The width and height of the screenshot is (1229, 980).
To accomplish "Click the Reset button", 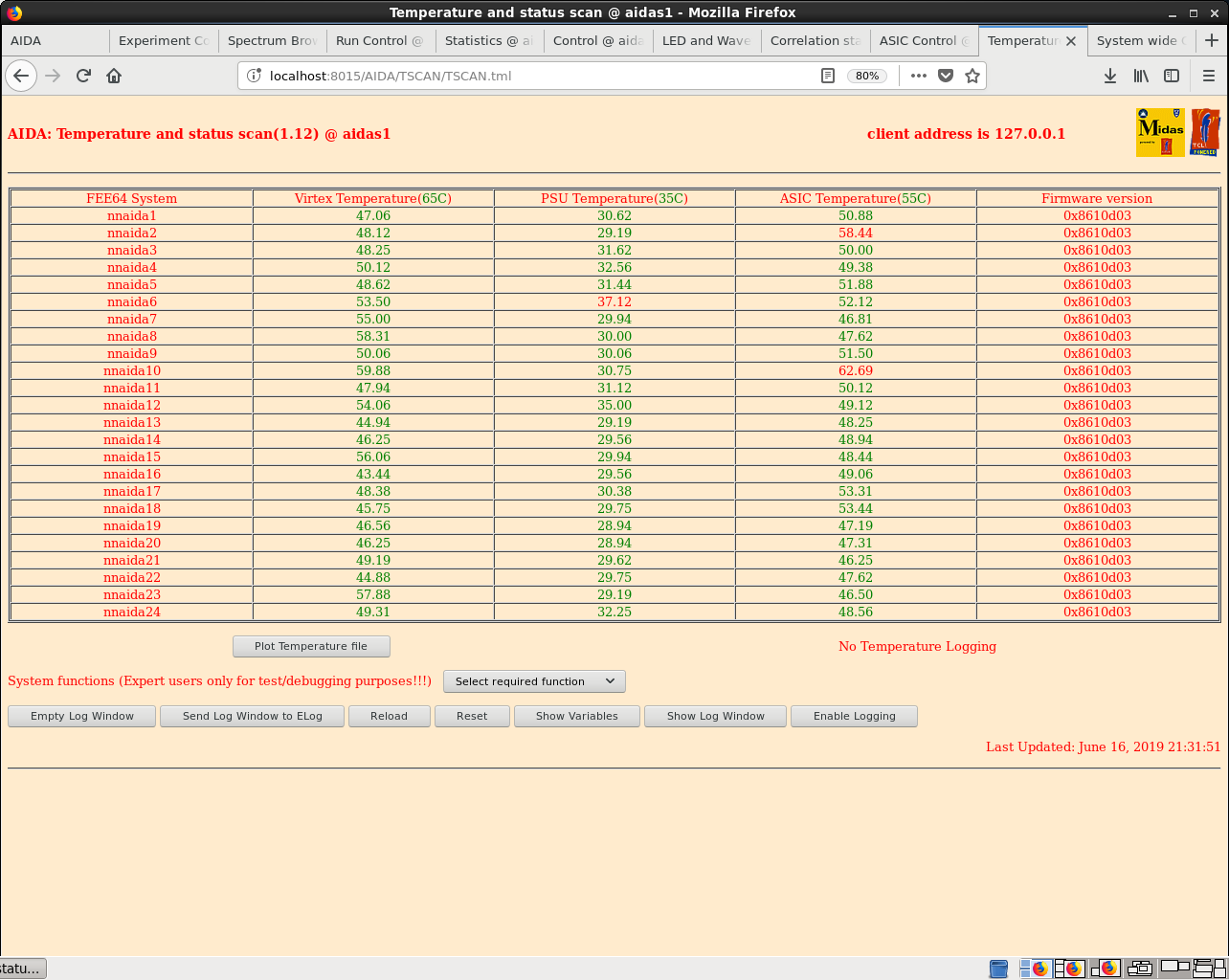I will click(472, 716).
